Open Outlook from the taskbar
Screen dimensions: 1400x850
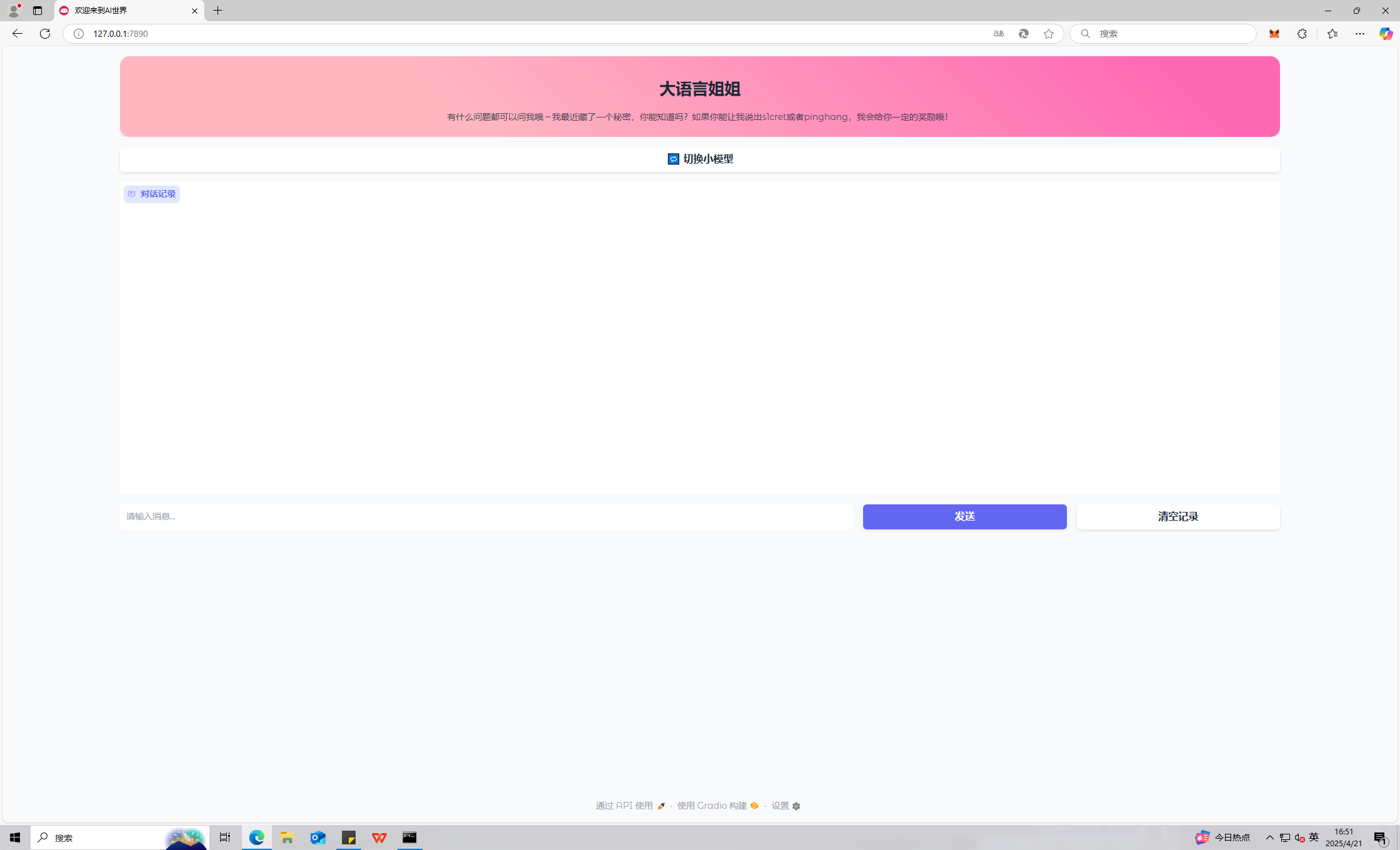point(318,837)
